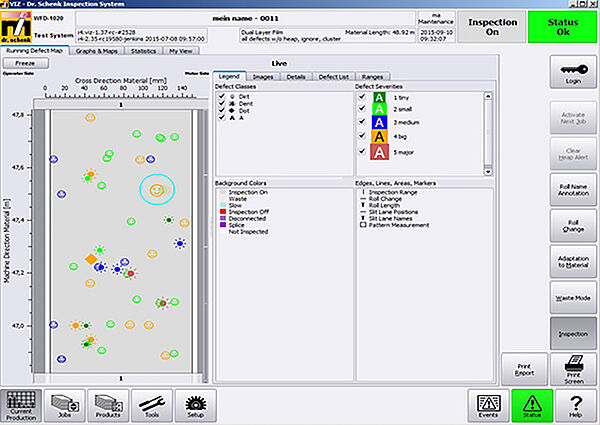The height and width of the screenshot is (425, 600).
Task: Select the Images tab
Action: pyautogui.click(x=263, y=77)
